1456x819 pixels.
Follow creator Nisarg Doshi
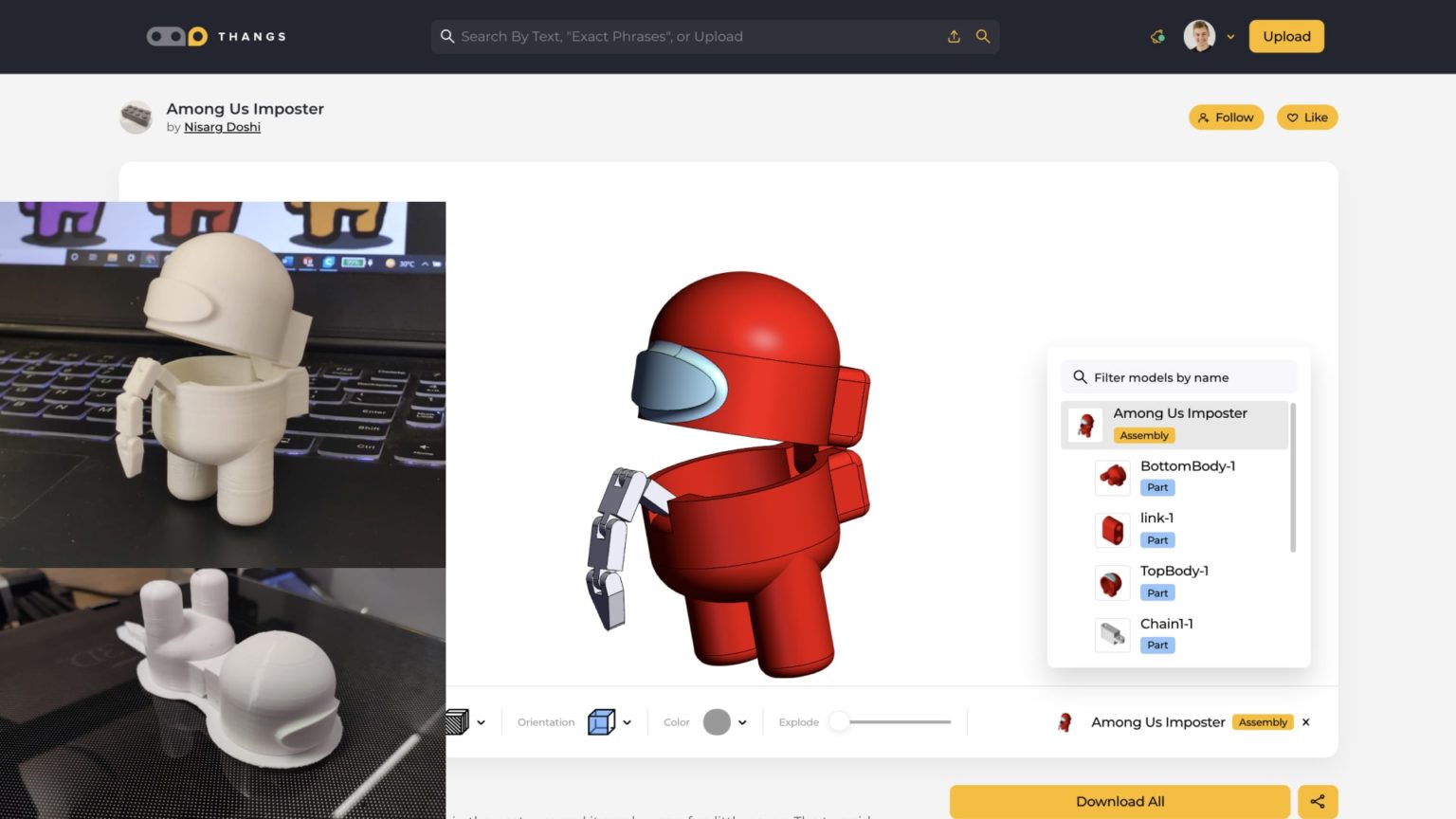click(x=1226, y=117)
